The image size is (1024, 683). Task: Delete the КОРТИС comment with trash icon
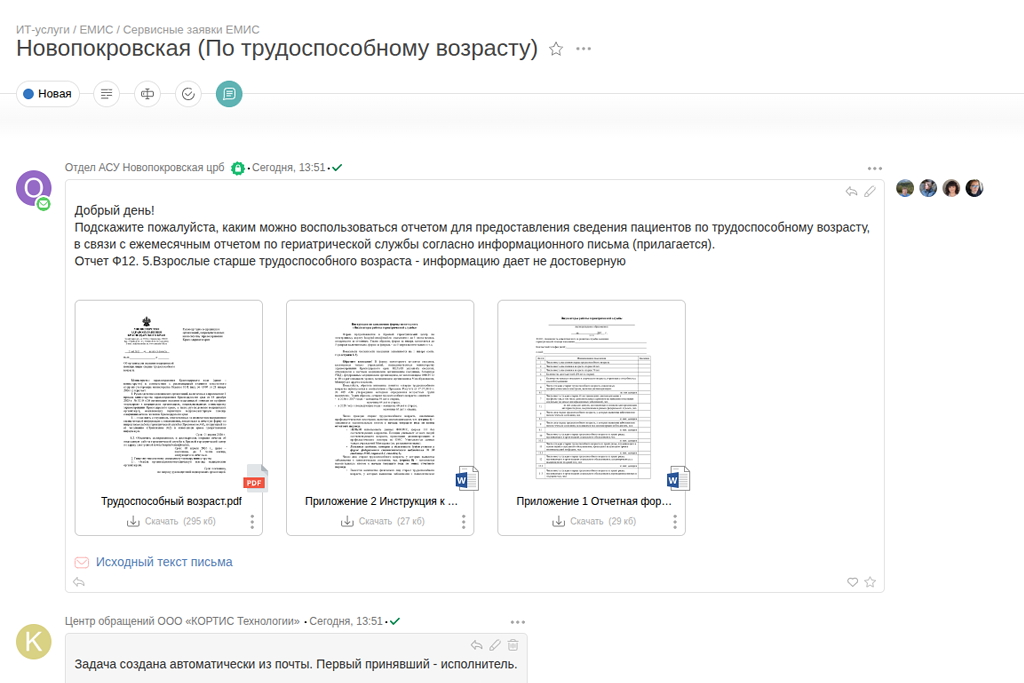coord(513,645)
